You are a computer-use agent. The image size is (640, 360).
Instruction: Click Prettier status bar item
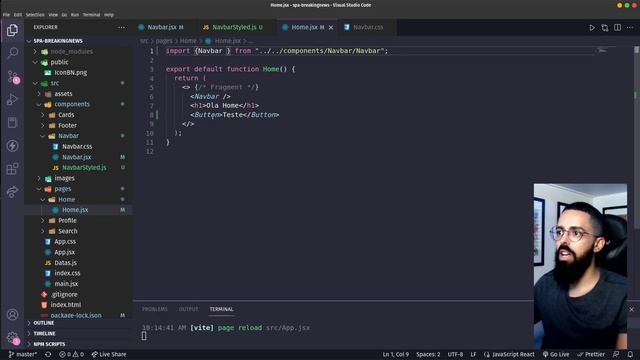click(591, 354)
